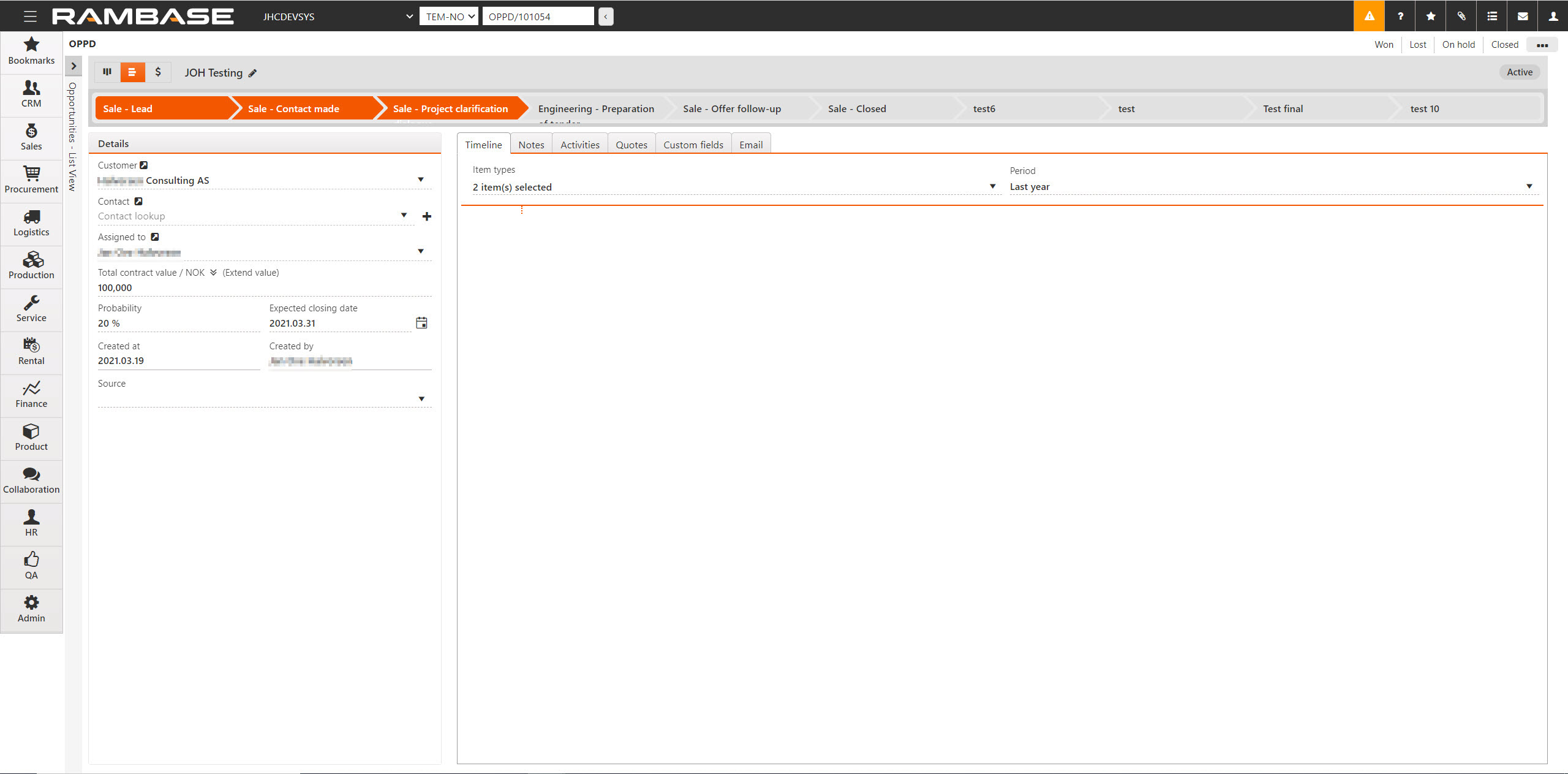Mark the opportunity as Won
This screenshot has height=774, width=1568.
pyautogui.click(x=1384, y=45)
